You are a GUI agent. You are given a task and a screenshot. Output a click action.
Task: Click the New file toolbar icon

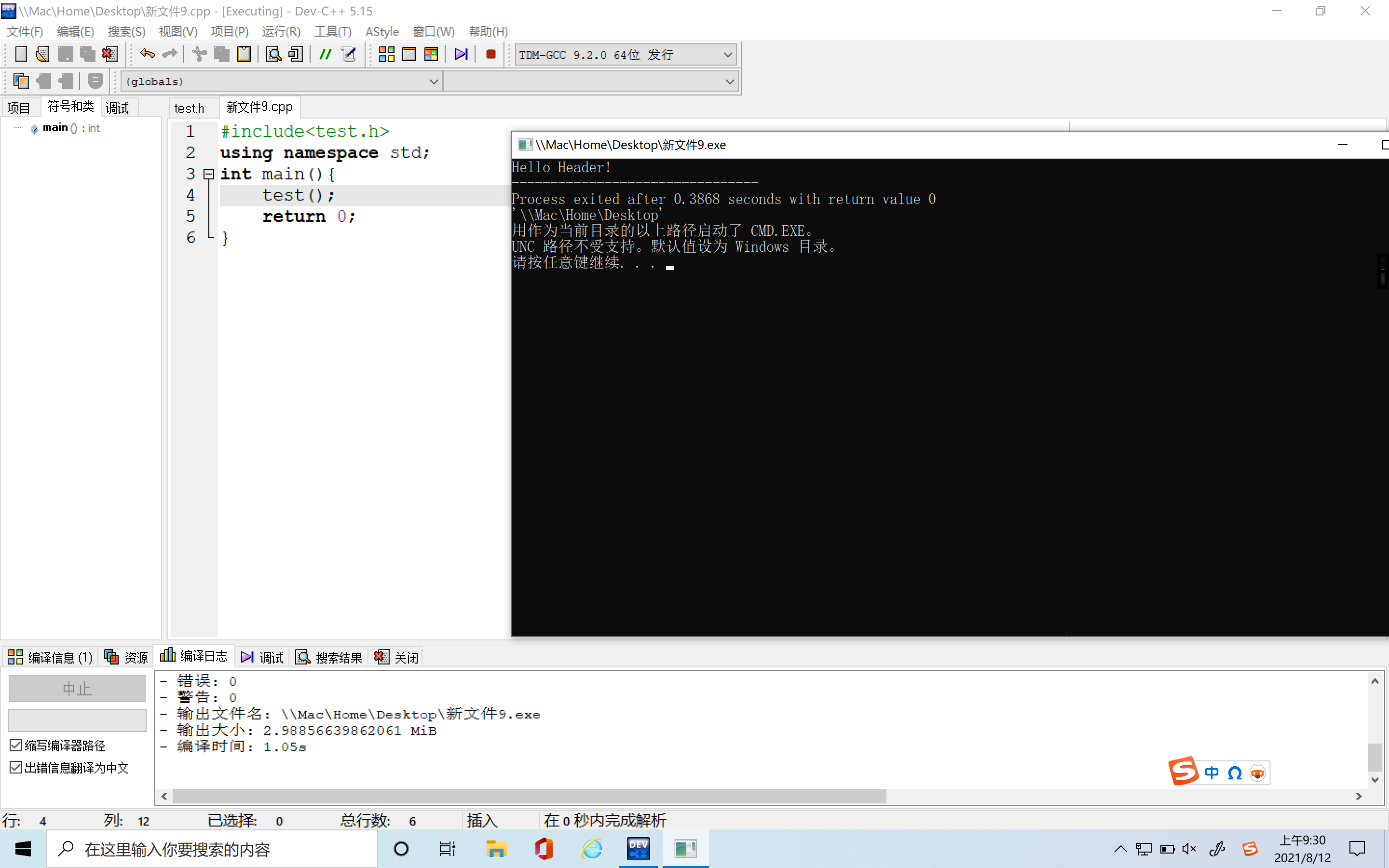pyautogui.click(x=21, y=54)
